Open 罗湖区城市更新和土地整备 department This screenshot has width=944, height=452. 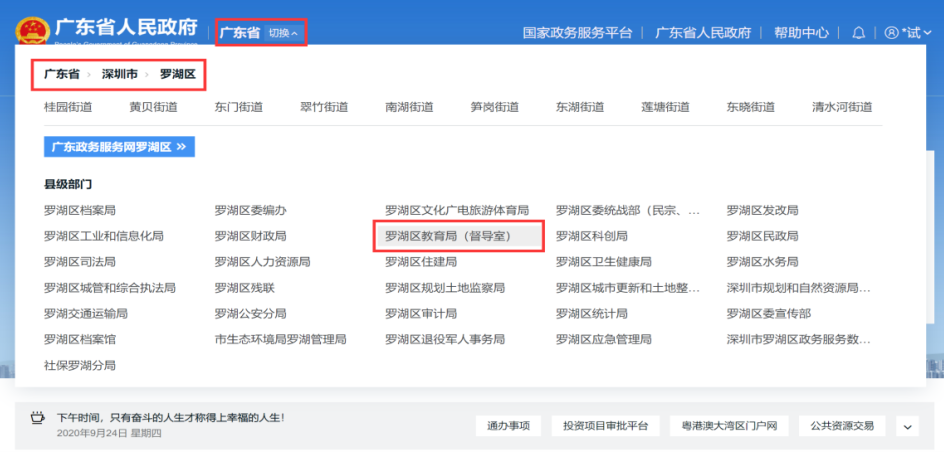point(629,288)
